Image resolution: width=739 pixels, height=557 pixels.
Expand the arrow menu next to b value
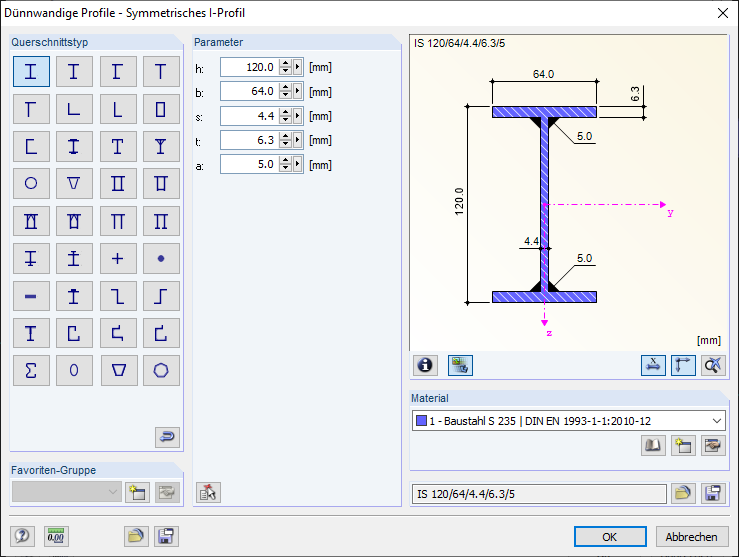coord(297,91)
